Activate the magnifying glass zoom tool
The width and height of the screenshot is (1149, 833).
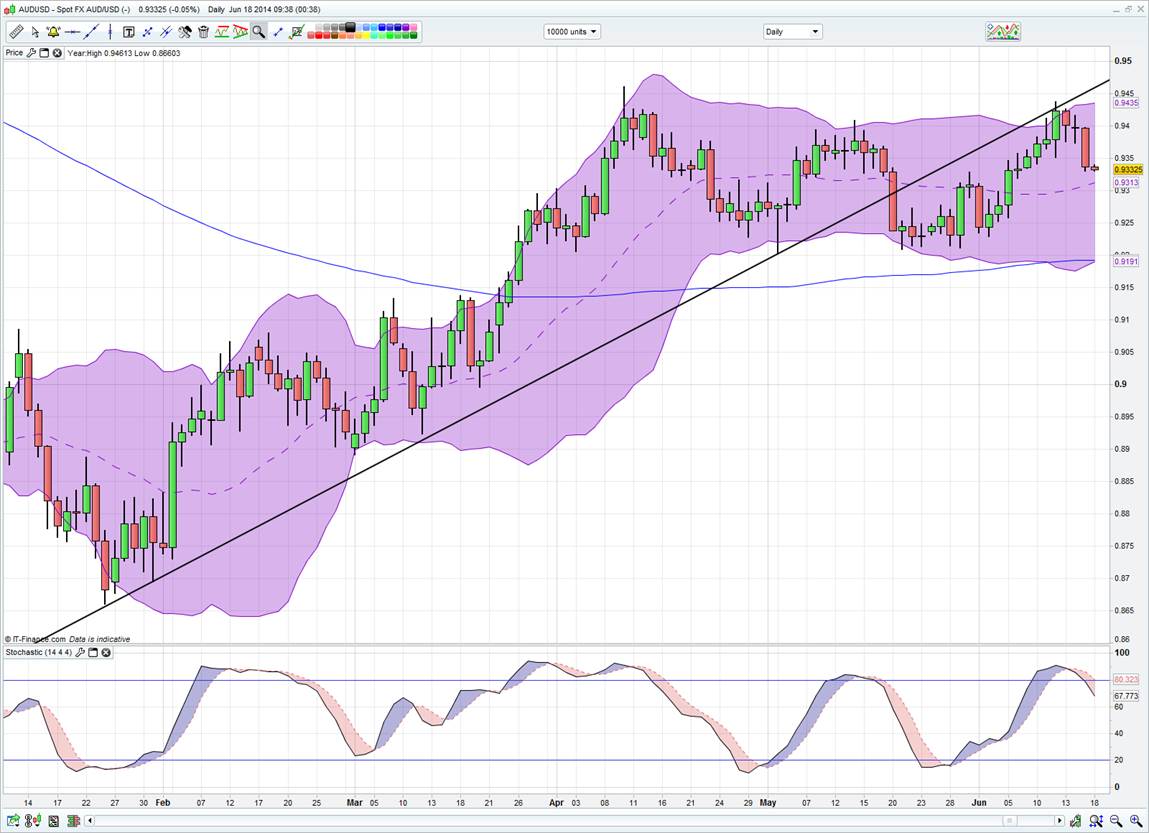click(258, 32)
